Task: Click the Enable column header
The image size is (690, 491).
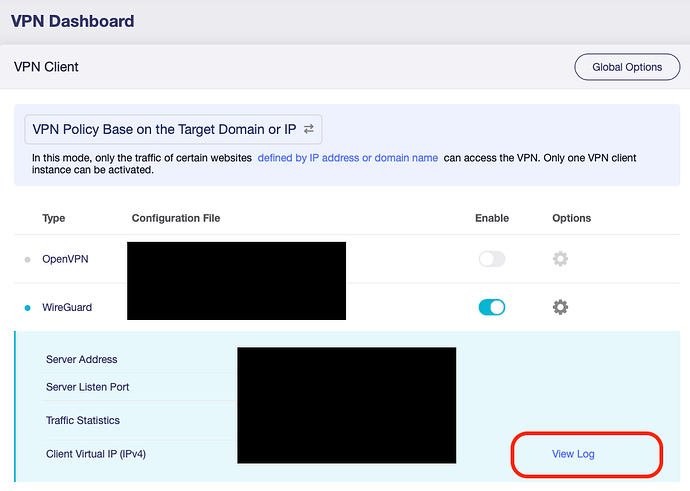Action: pos(492,218)
